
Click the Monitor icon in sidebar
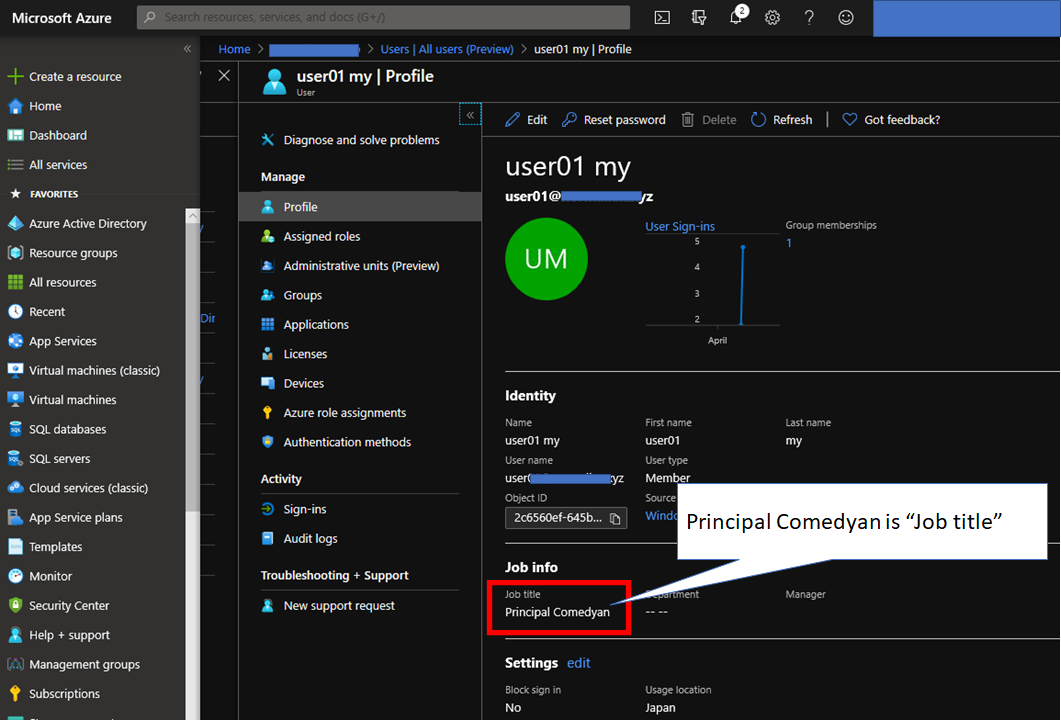pyautogui.click(x=15, y=576)
